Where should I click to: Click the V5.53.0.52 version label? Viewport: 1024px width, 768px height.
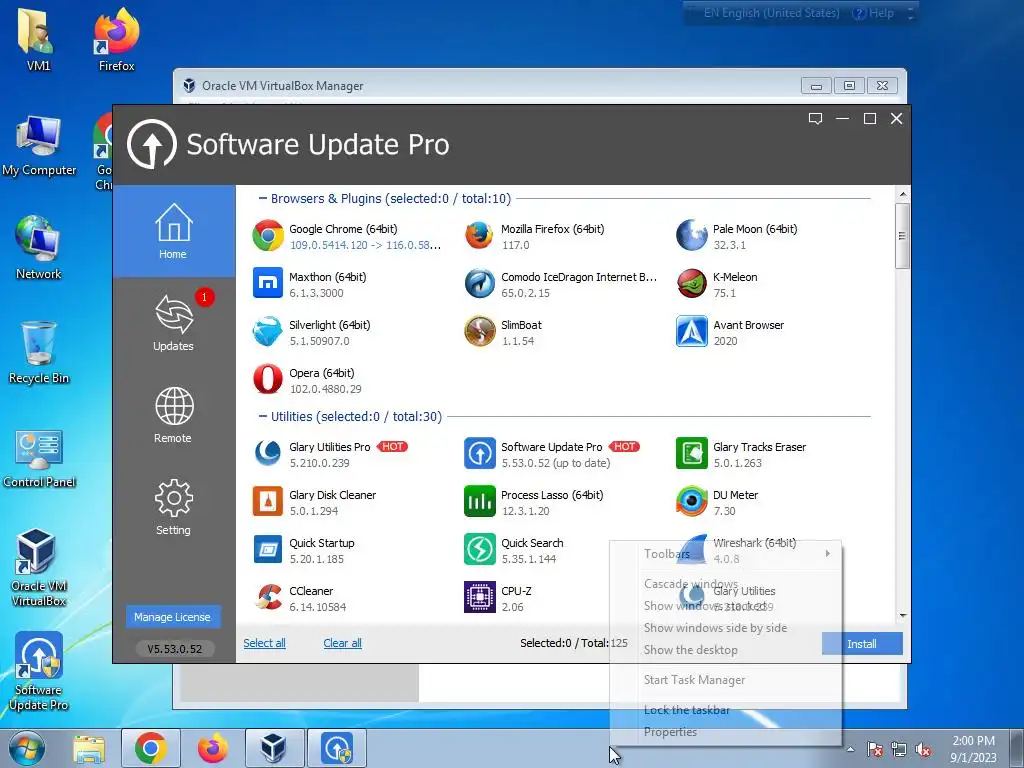coord(174,648)
